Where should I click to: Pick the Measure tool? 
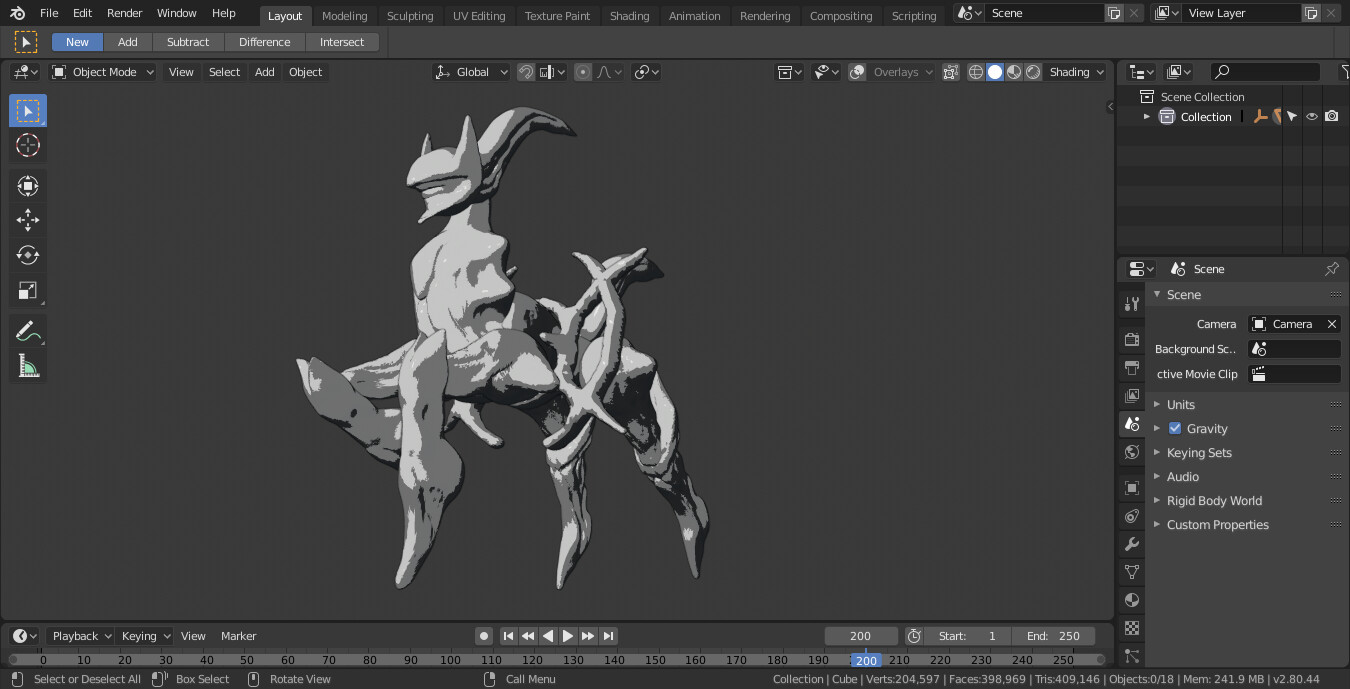(28, 367)
